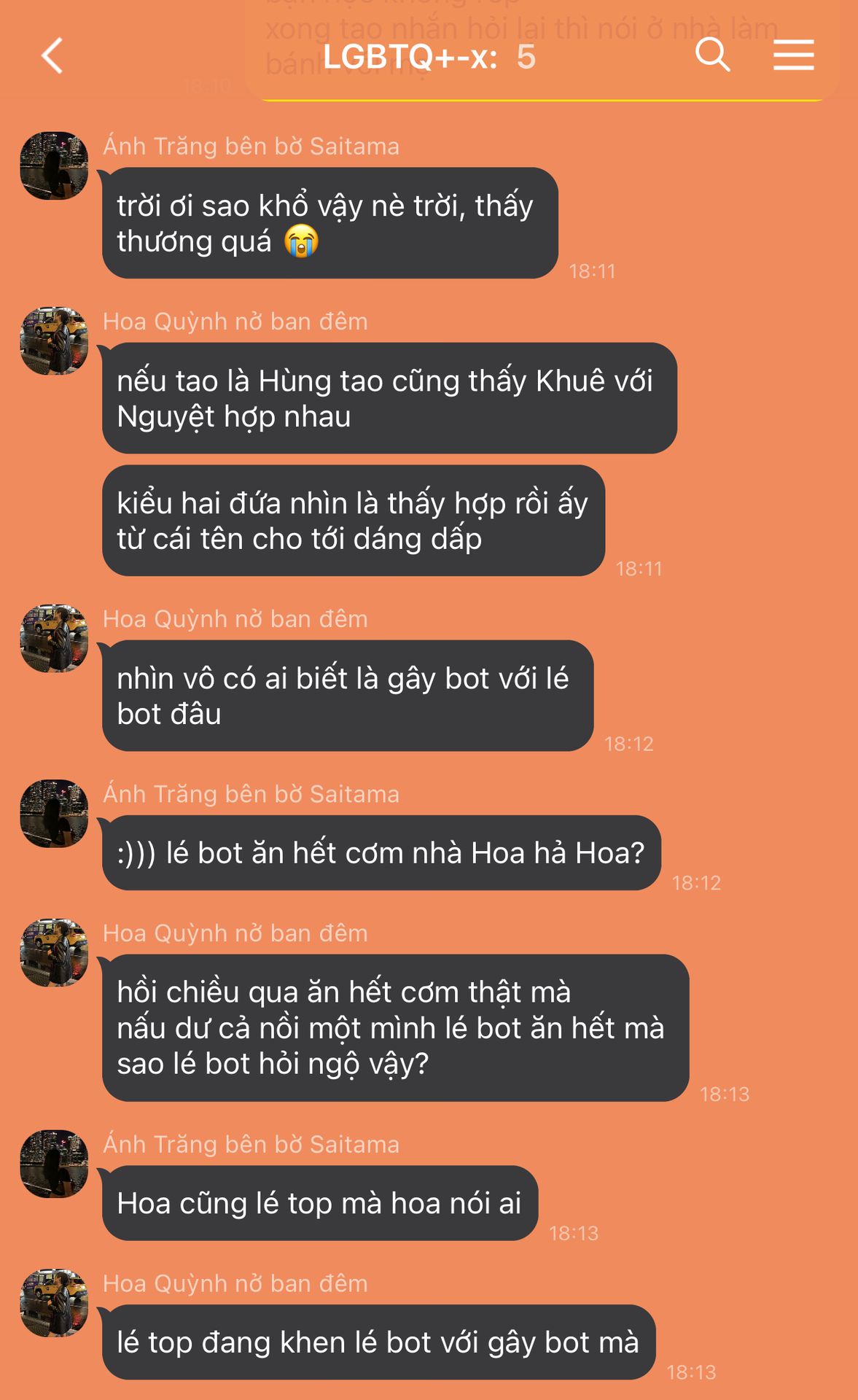
Task: Tap the avatar beside the 'hồi chiều qua' message
Action: [x=54, y=952]
